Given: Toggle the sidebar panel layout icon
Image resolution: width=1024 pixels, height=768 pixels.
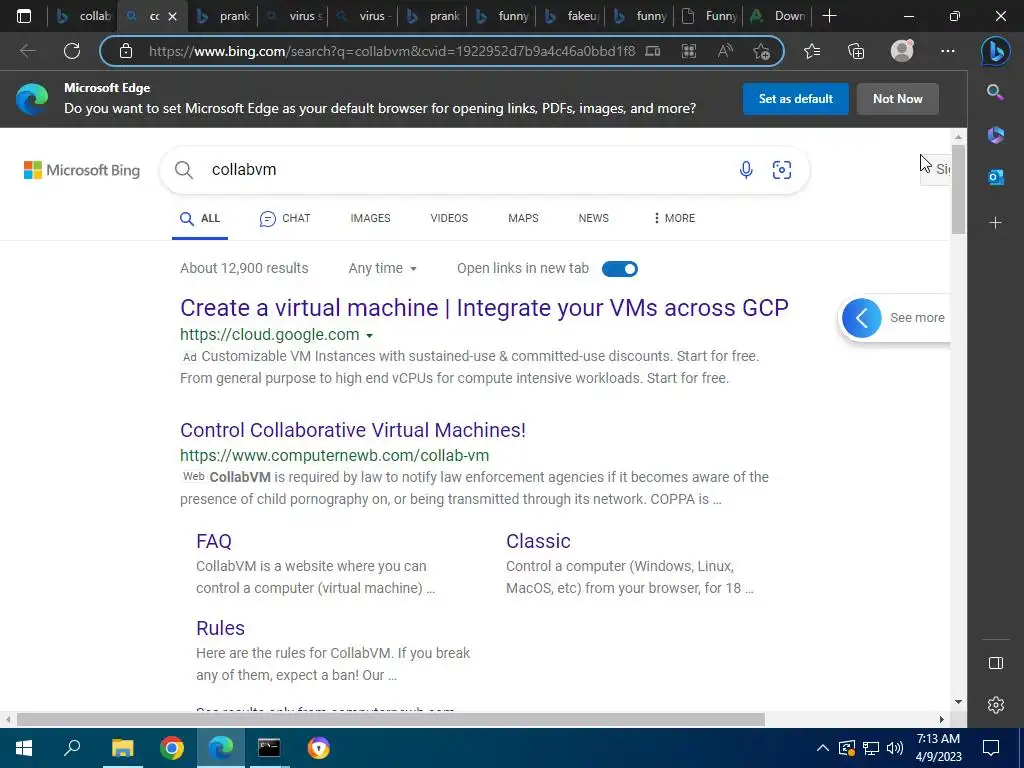Looking at the screenshot, I should click(995, 663).
